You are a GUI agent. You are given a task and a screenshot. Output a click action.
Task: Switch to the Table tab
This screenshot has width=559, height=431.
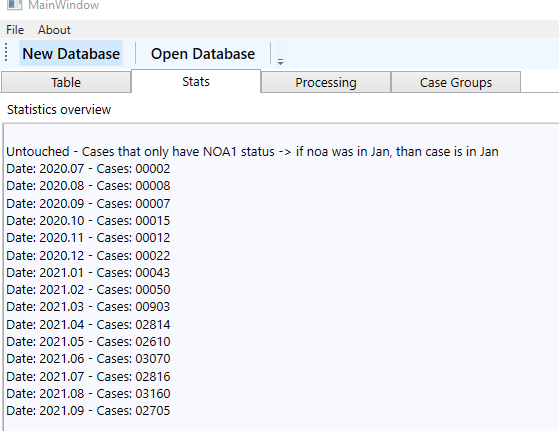[x=66, y=82]
